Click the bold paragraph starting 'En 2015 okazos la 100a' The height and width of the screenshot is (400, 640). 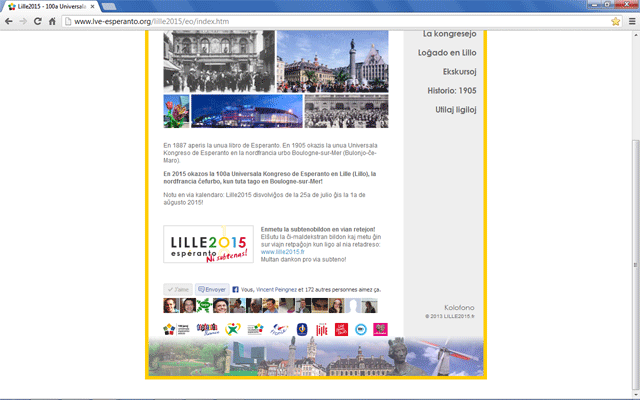[x=270, y=178]
